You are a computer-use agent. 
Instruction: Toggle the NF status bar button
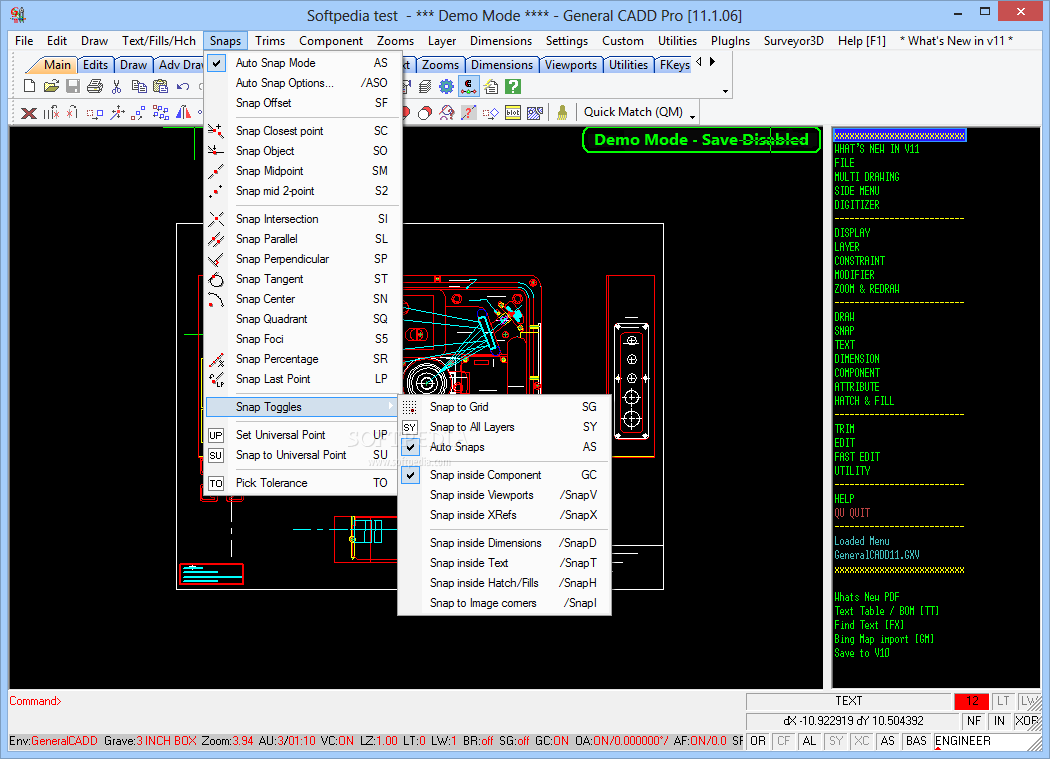[974, 721]
